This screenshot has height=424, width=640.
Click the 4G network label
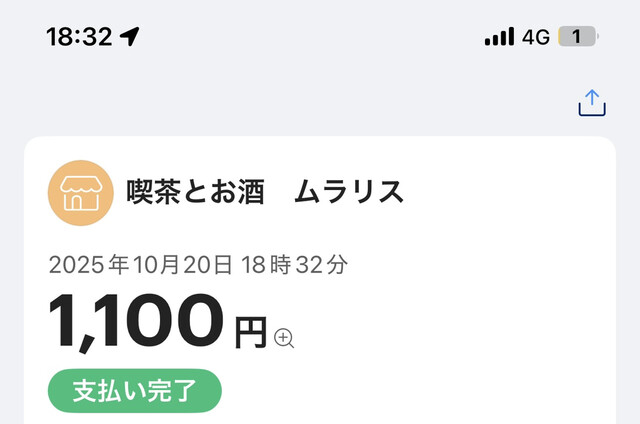point(537,38)
